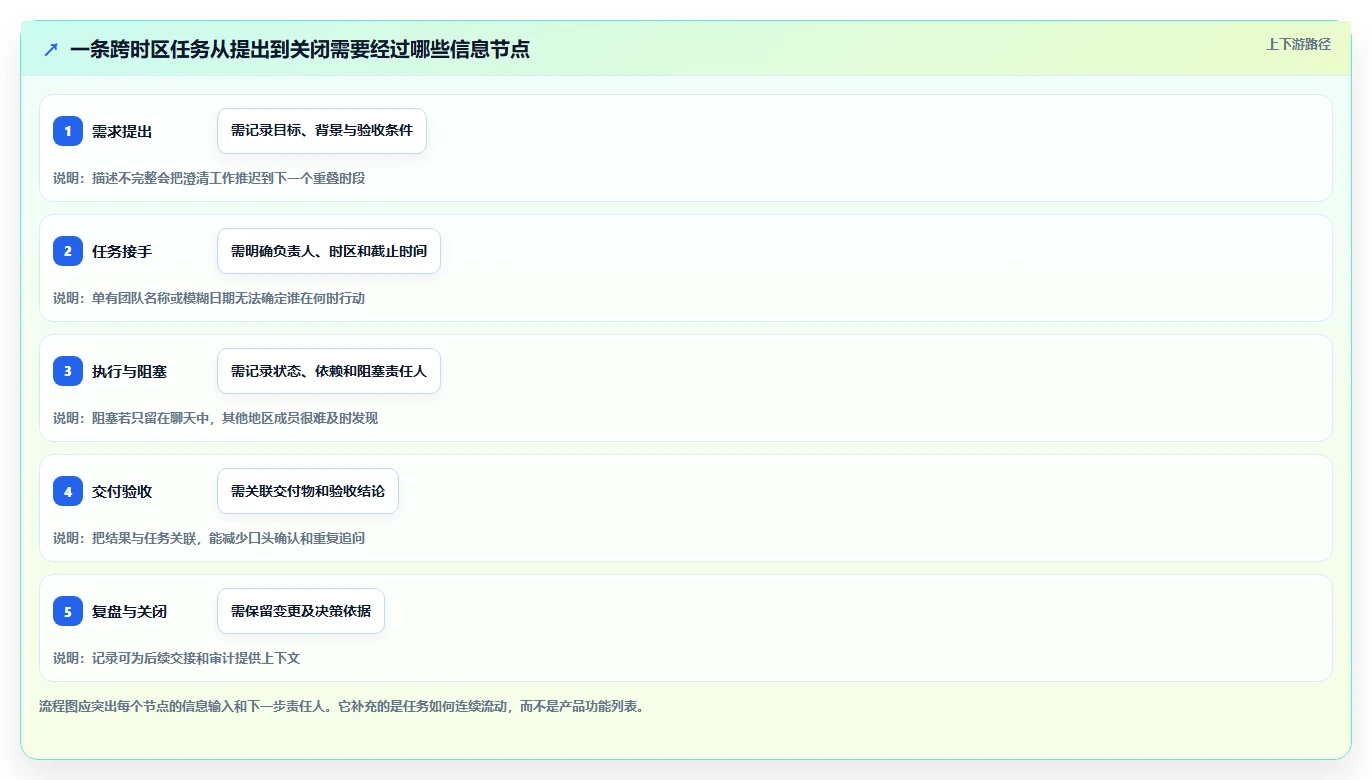
Task: Click the note 记录可为后续交接和审计提供上下文
Action: [x=196, y=658]
